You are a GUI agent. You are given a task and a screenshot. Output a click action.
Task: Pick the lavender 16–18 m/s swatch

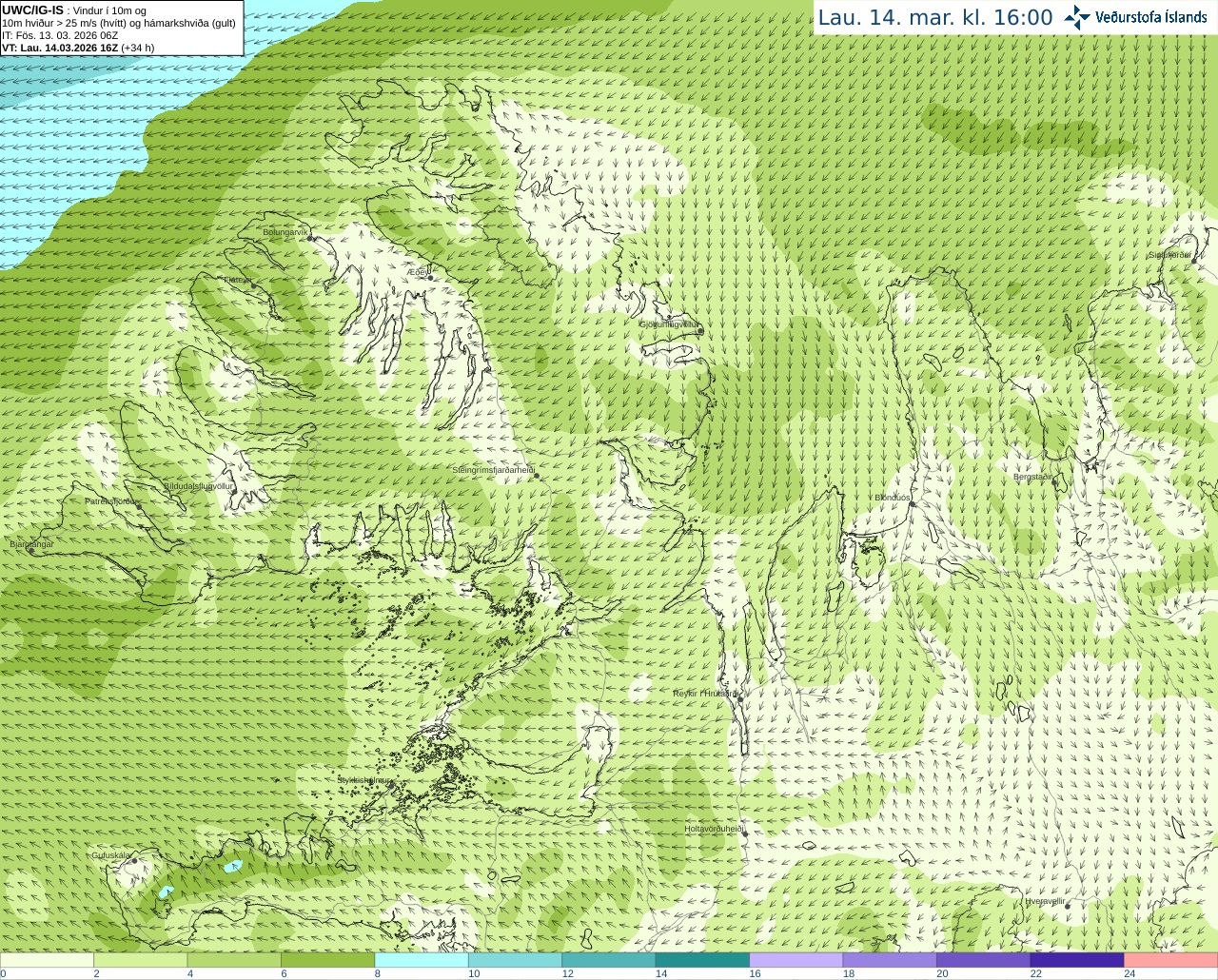pos(796,960)
